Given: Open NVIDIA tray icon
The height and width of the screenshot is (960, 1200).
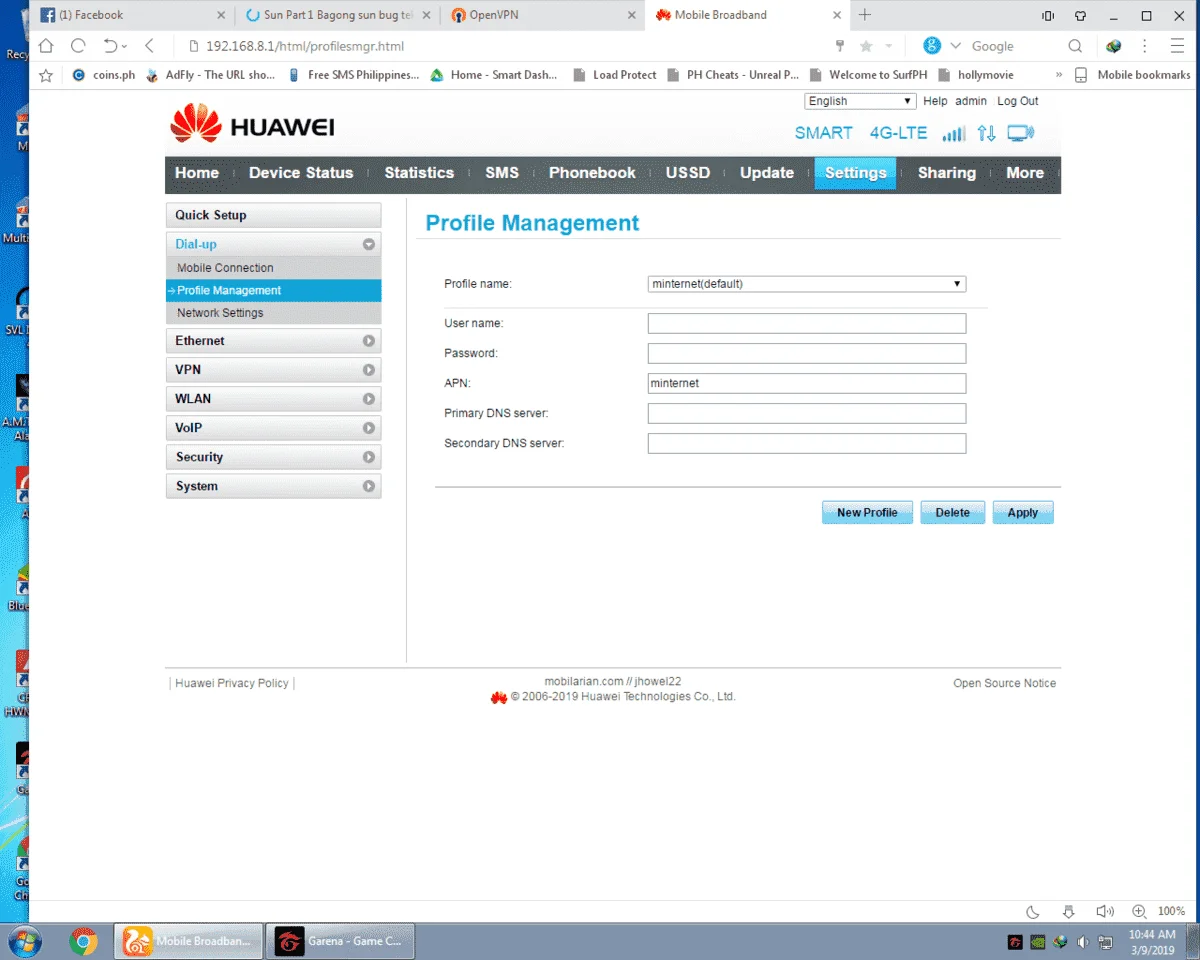Looking at the screenshot, I should (1038, 942).
